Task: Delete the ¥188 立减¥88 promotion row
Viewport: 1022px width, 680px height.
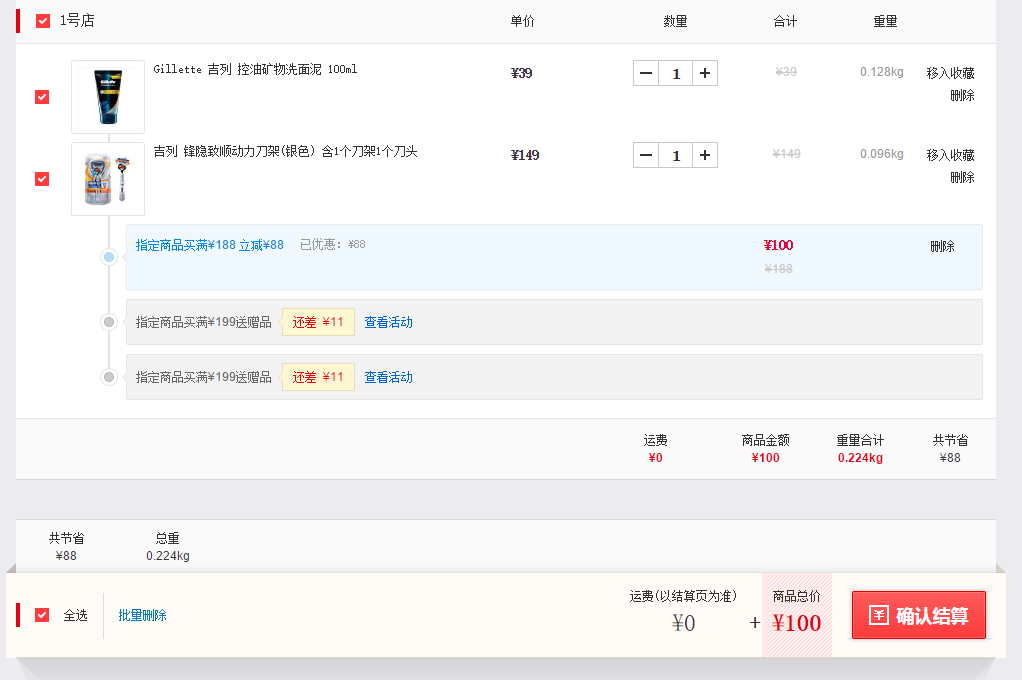Action: pos(942,246)
